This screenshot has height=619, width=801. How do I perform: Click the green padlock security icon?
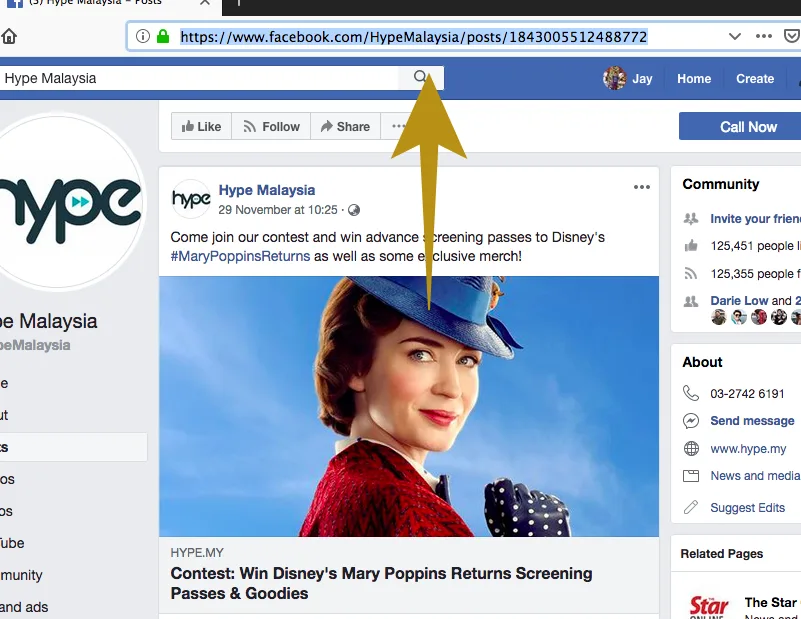click(163, 37)
